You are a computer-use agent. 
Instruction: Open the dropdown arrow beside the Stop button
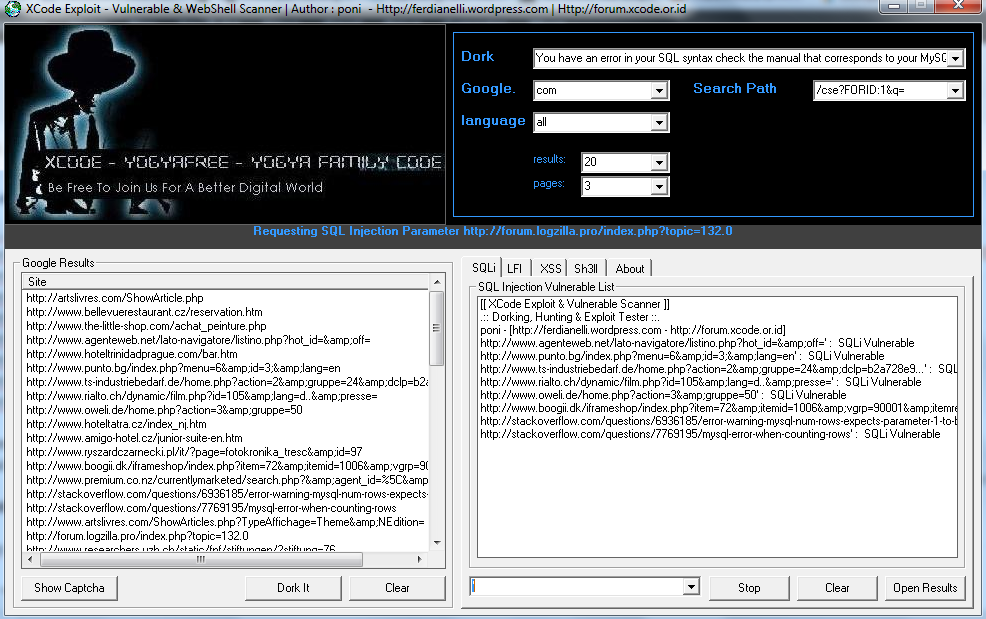point(691,586)
